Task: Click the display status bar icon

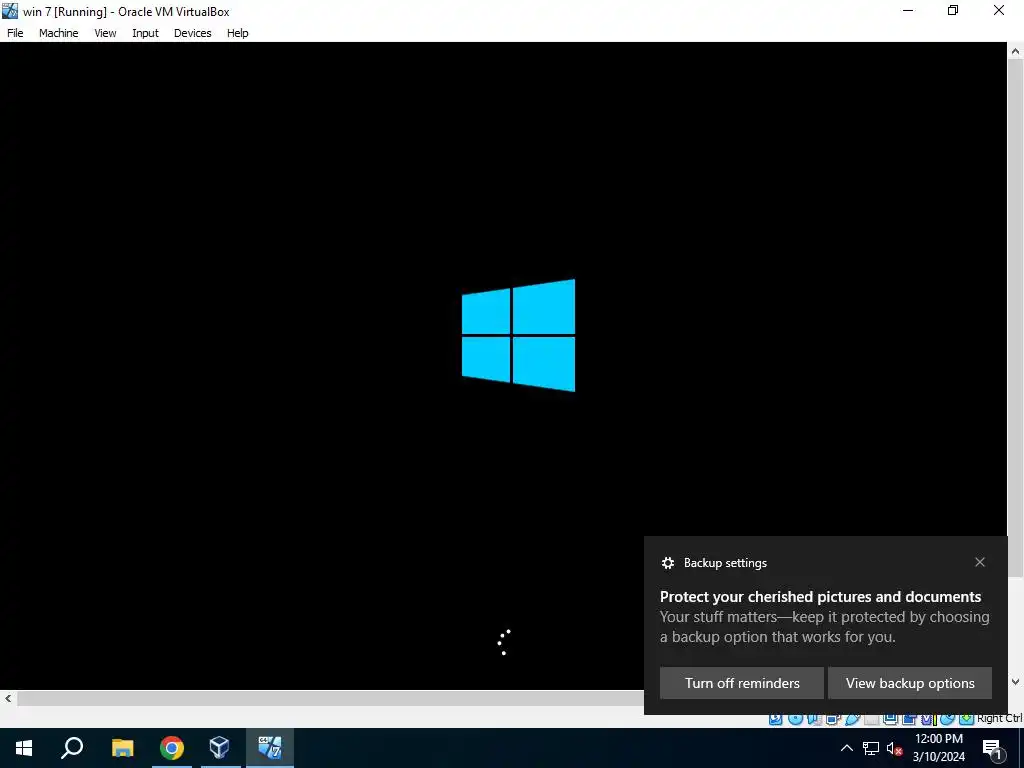Action: 890,719
